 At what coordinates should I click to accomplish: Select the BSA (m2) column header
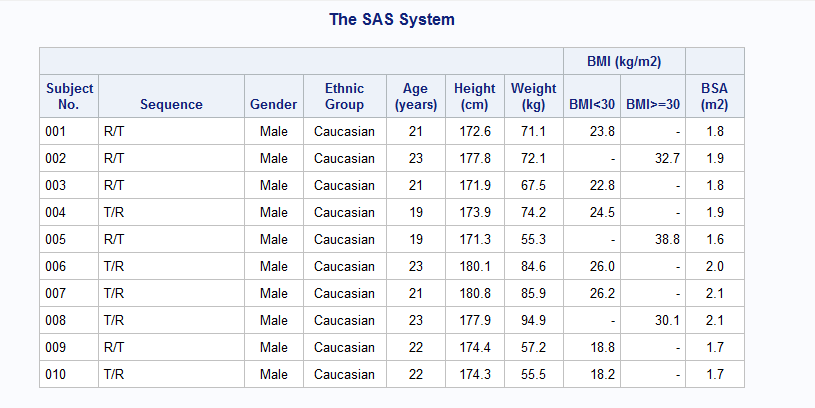tap(714, 96)
